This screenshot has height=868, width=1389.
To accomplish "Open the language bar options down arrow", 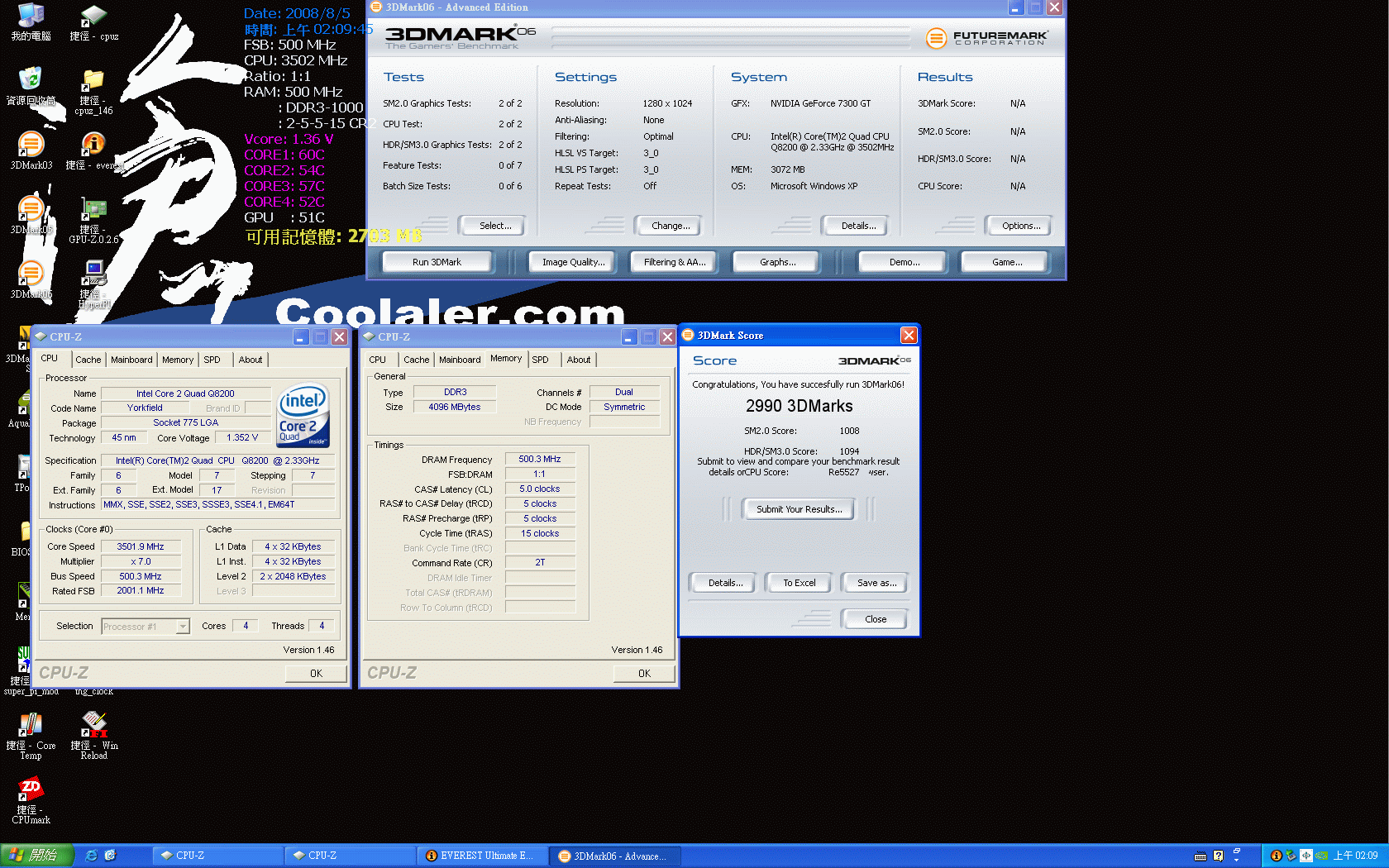I will pos(1237,860).
